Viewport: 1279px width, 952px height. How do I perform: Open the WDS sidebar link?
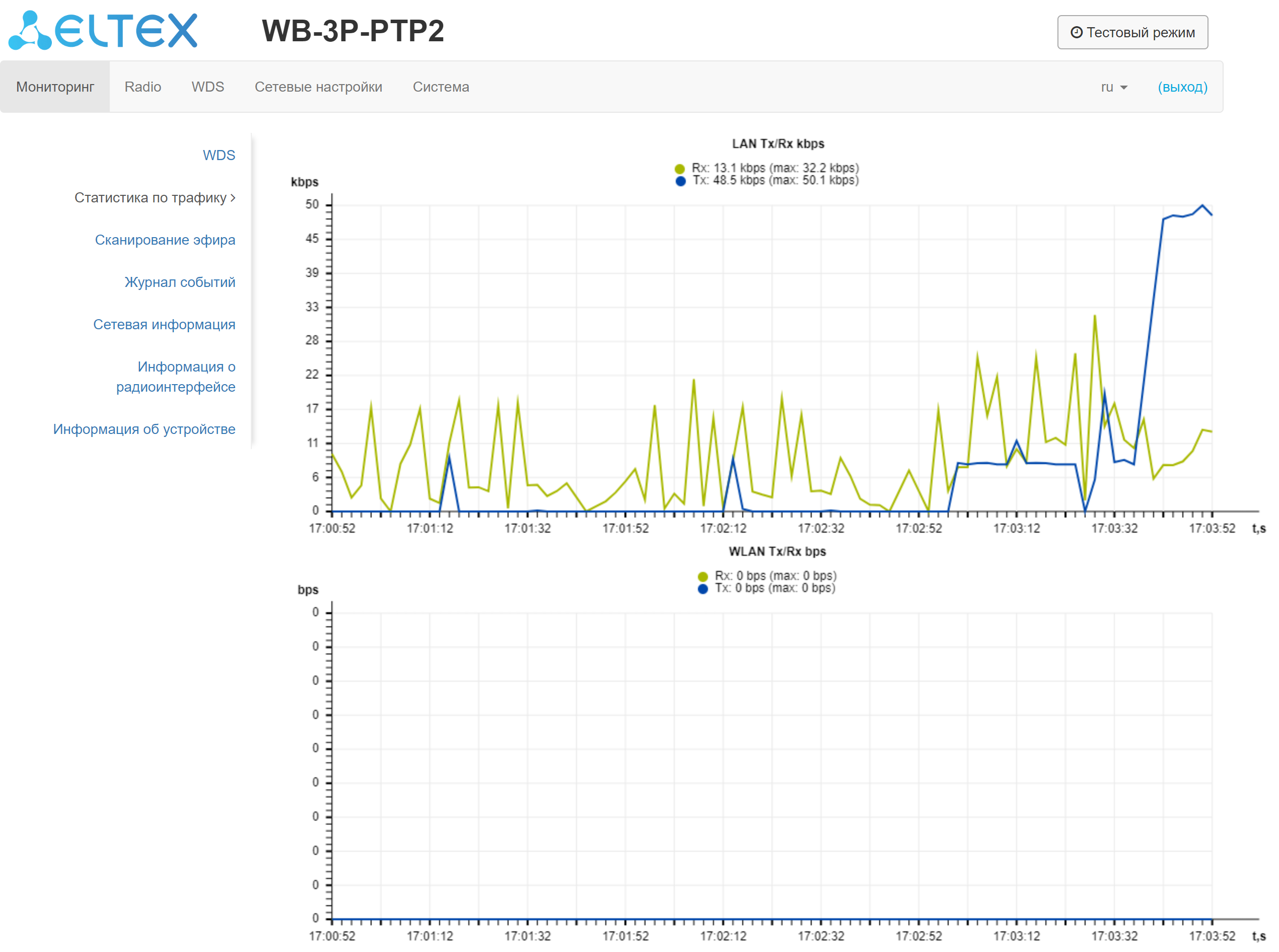tap(219, 155)
